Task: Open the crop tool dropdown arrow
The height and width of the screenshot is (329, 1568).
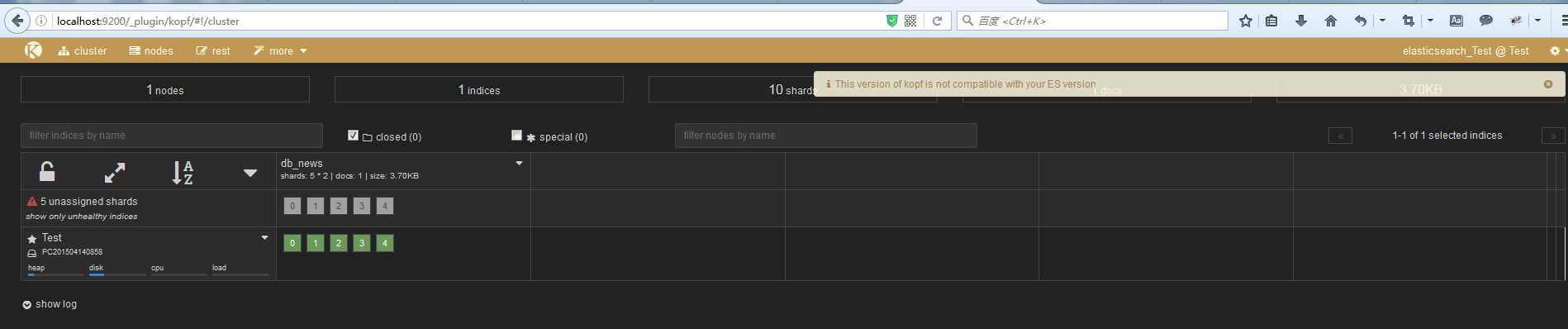Action: point(1430,21)
